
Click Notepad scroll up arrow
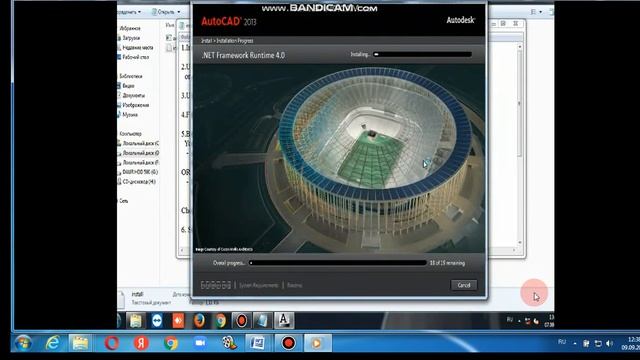point(520,47)
